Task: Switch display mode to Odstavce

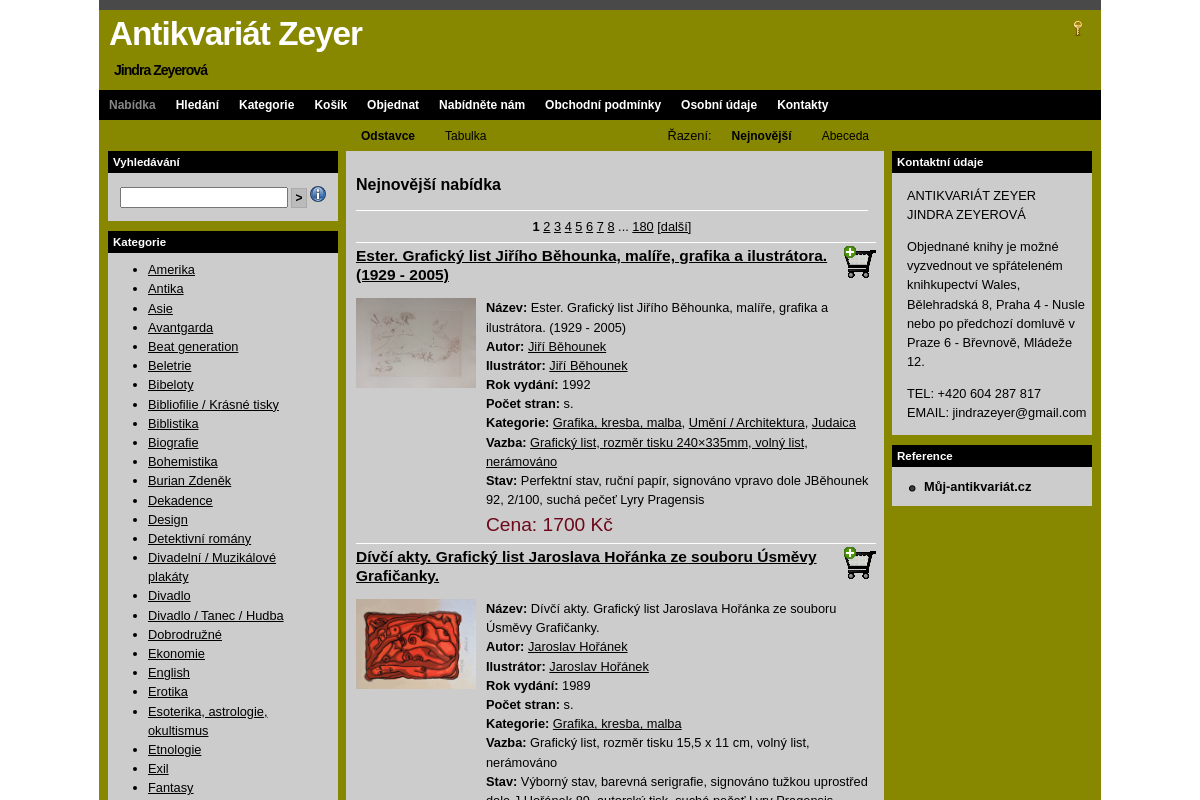Action: pyautogui.click(x=388, y=136)
